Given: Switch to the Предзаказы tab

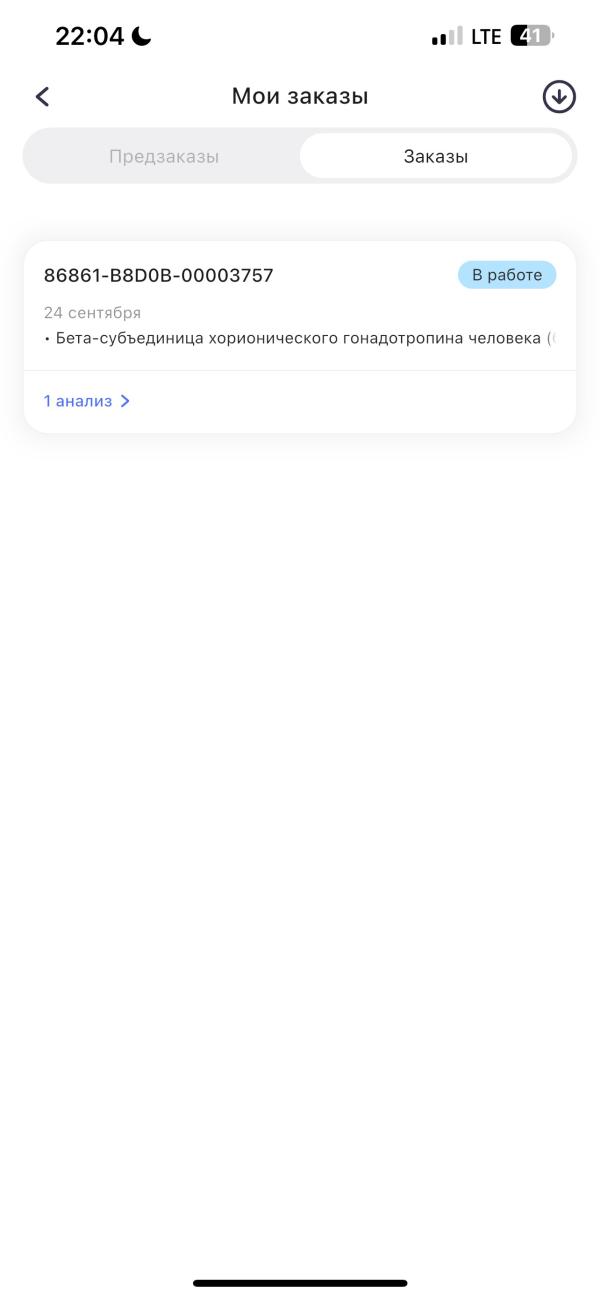Looking at the screenshot, I should tap(164, 157).
